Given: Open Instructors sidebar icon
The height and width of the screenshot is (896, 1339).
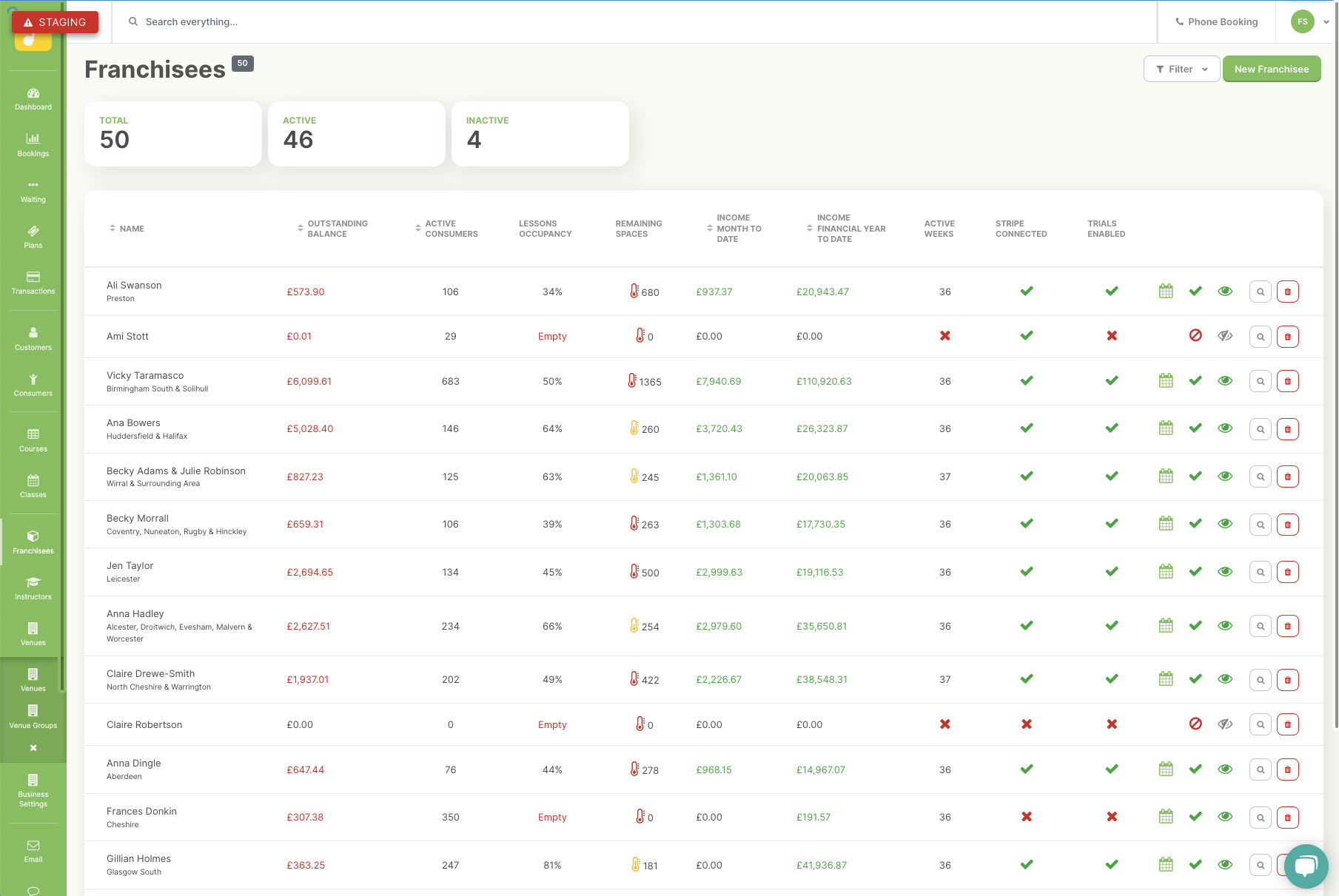Looking at the screenshot, I should click(33, 589).
